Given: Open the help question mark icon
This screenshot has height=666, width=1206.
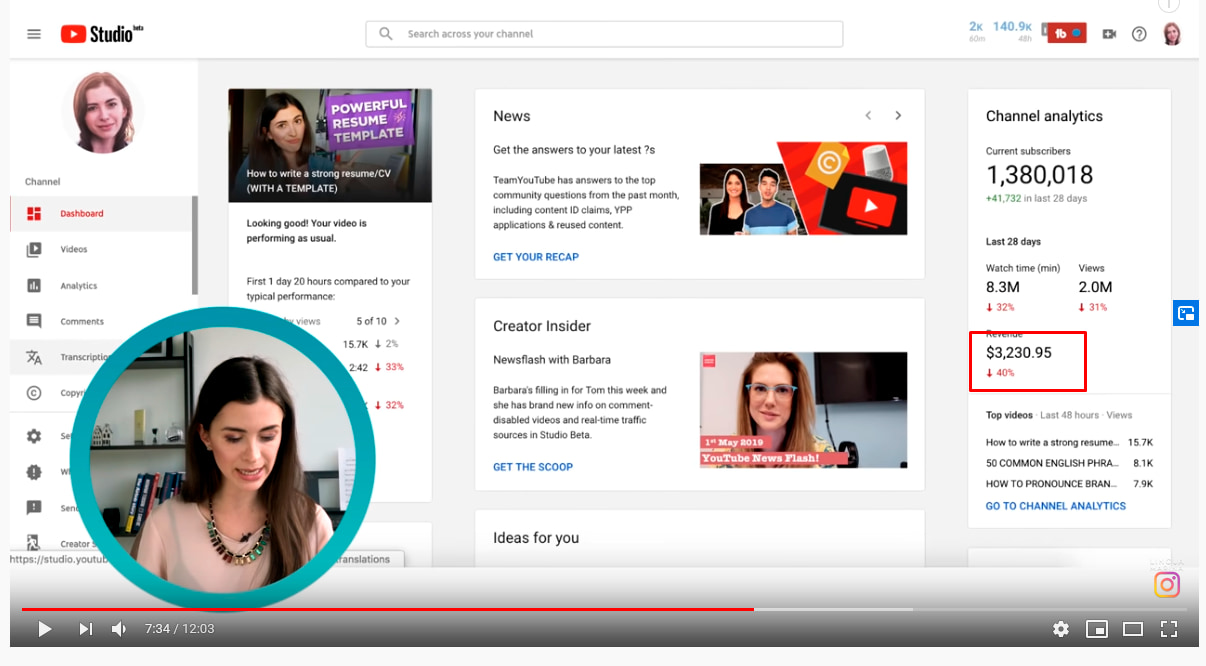Looking at the screenshot, I should pyautogui.click(x=1139, y=34).
